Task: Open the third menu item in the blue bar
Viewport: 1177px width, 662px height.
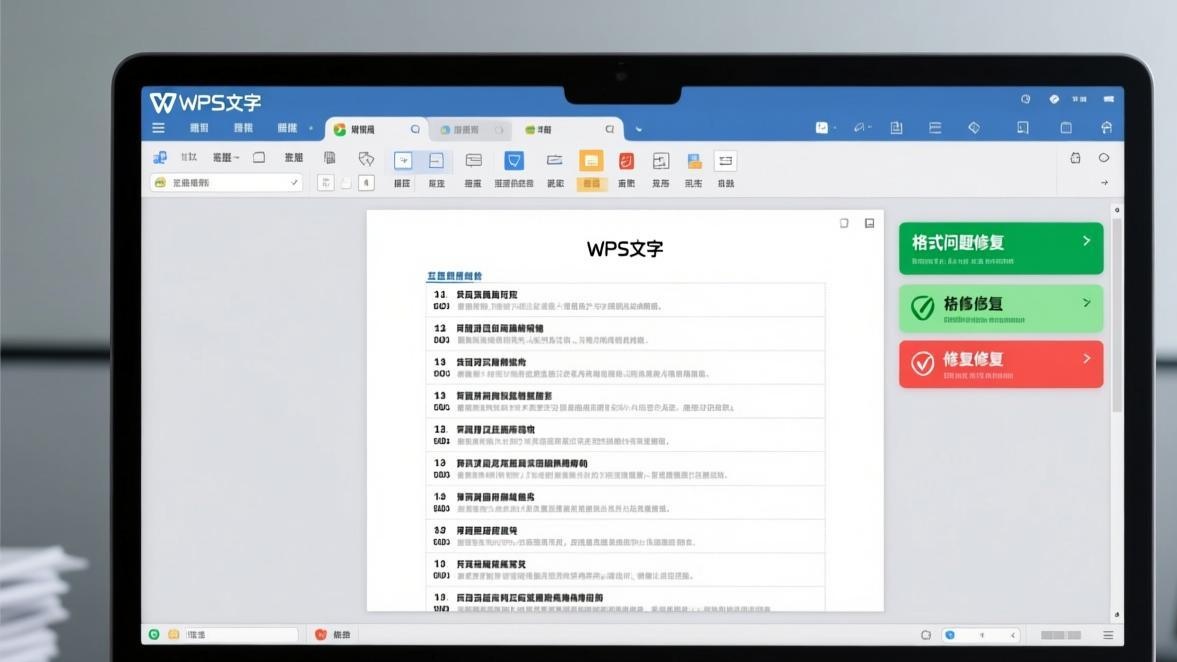Action: click(287, 128)
